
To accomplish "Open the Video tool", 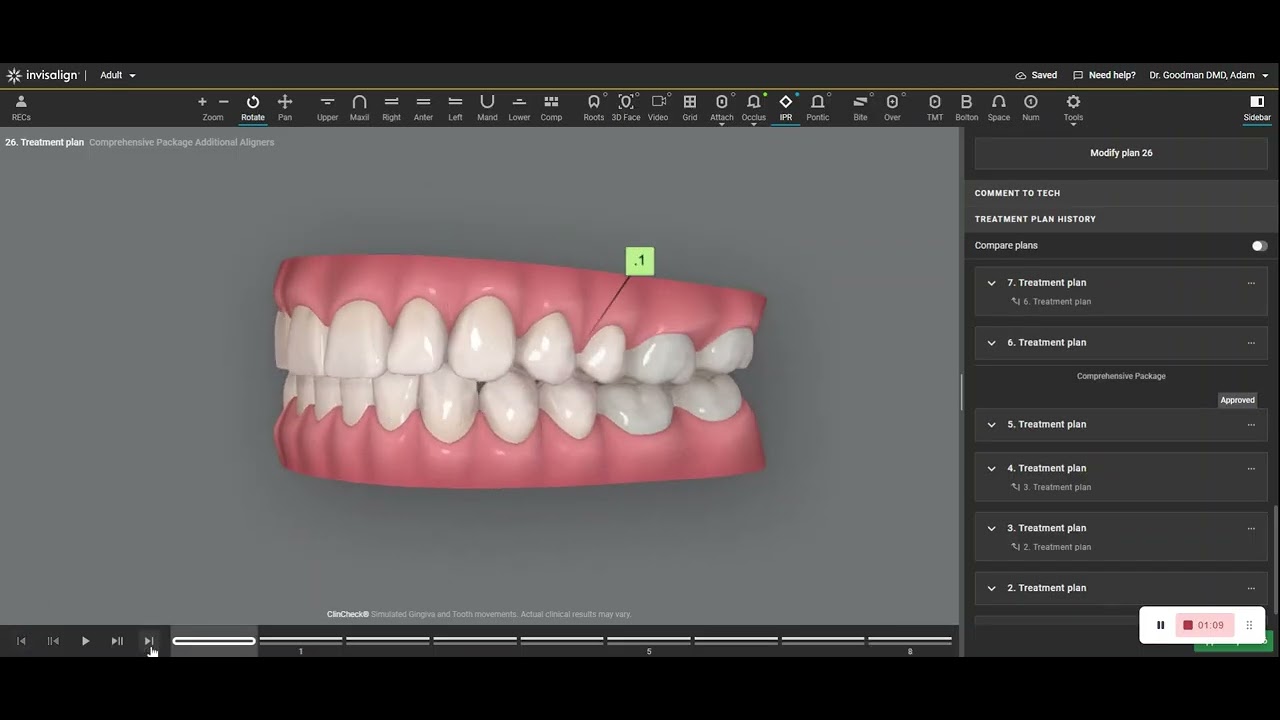I will (x=658, y=108).
